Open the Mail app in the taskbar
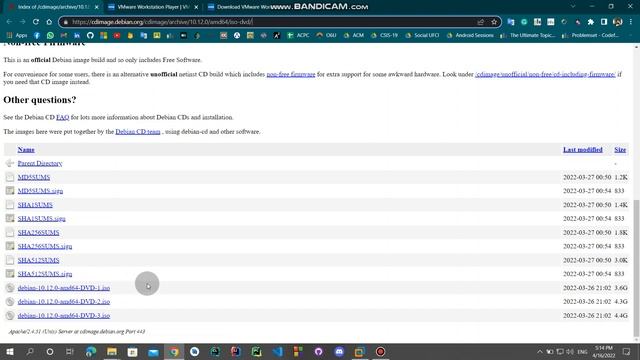The image size is (640, 360). coord(153,351)
